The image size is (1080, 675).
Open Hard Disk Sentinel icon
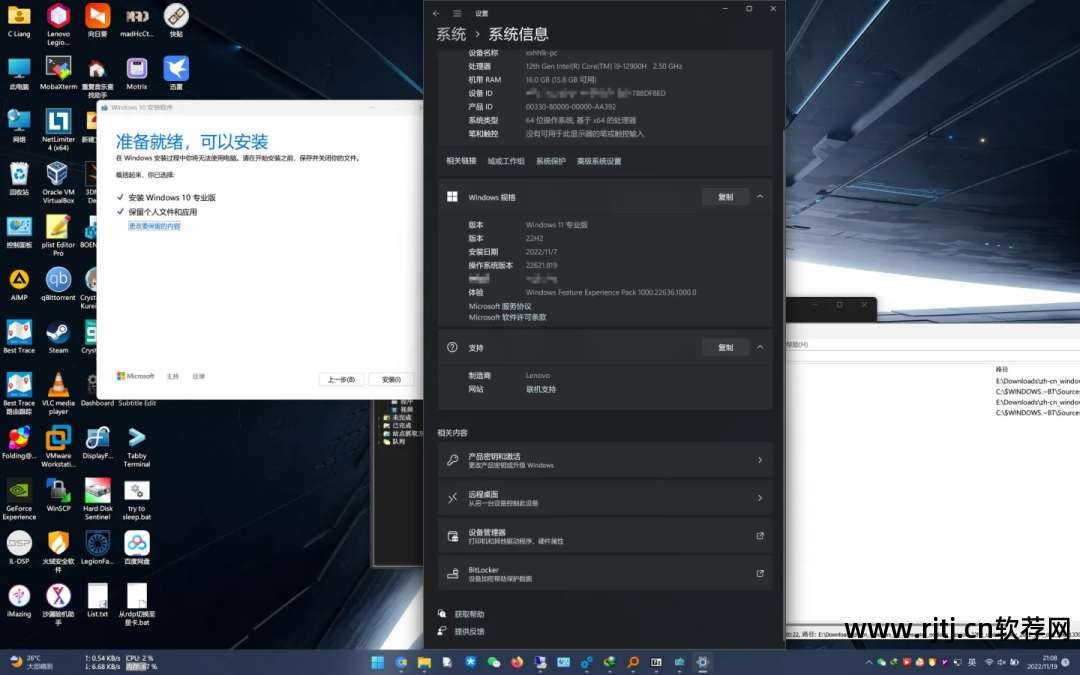[97, 499]
